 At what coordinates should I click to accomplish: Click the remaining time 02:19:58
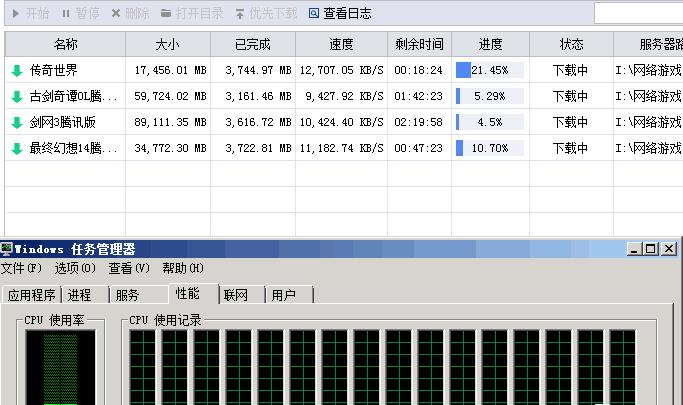(418, 122)
